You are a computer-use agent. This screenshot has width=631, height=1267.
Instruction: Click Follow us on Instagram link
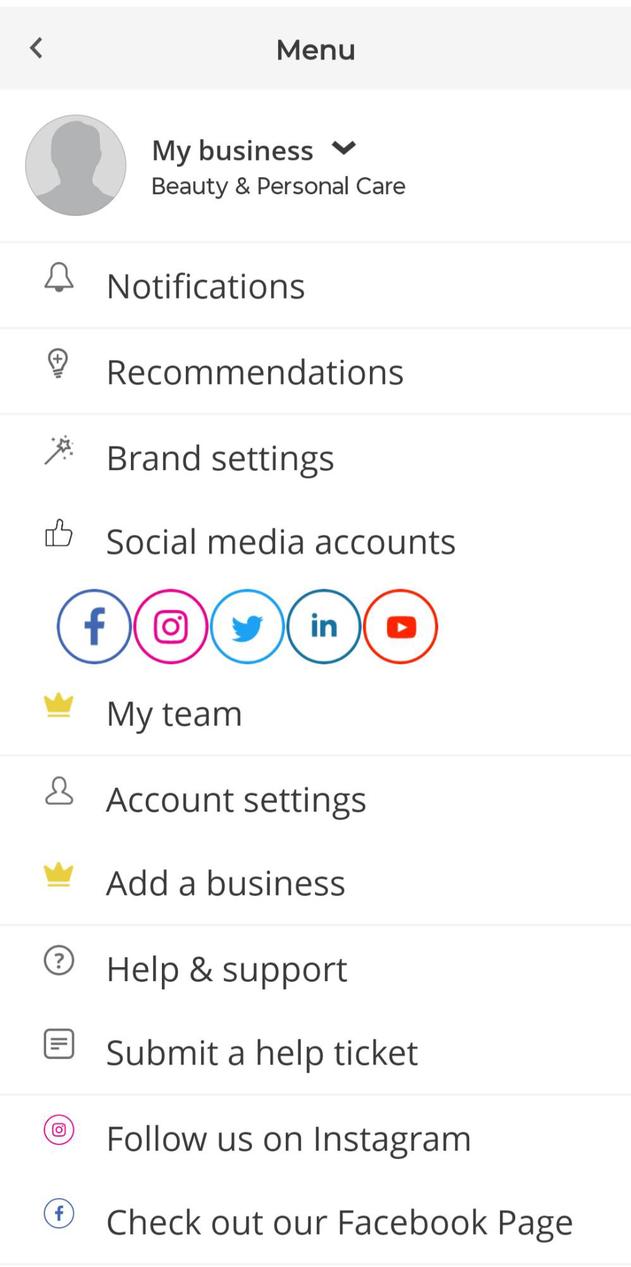pyautogui.click(x=288, y=1138)
